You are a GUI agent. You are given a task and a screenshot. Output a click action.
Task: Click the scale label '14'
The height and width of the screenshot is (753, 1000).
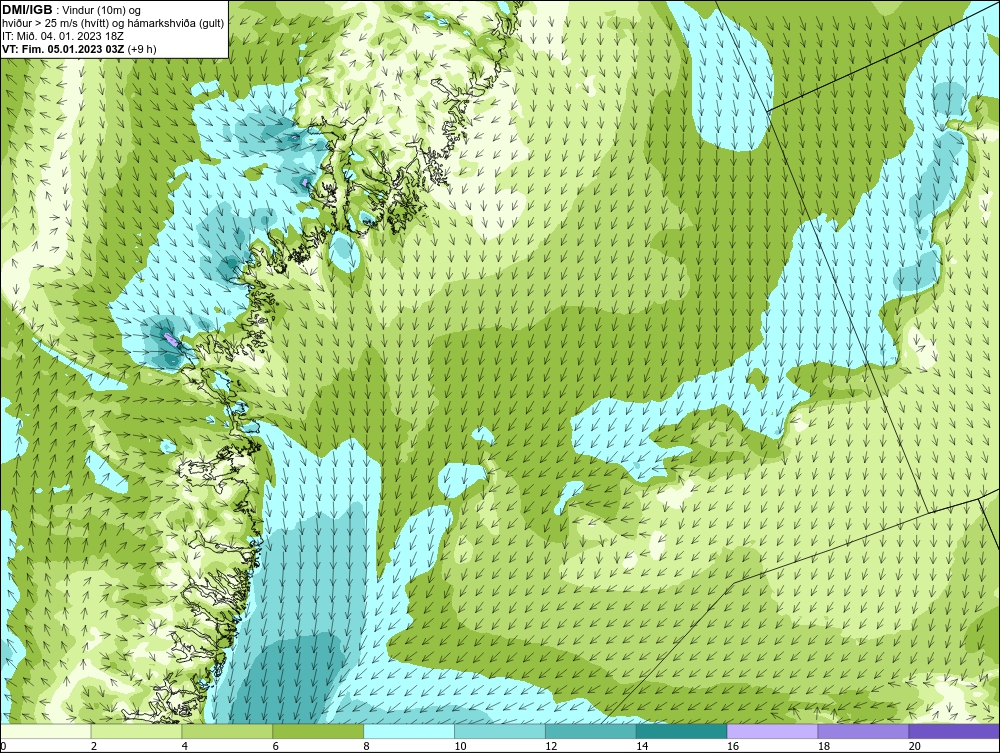[x=642, y=746]
